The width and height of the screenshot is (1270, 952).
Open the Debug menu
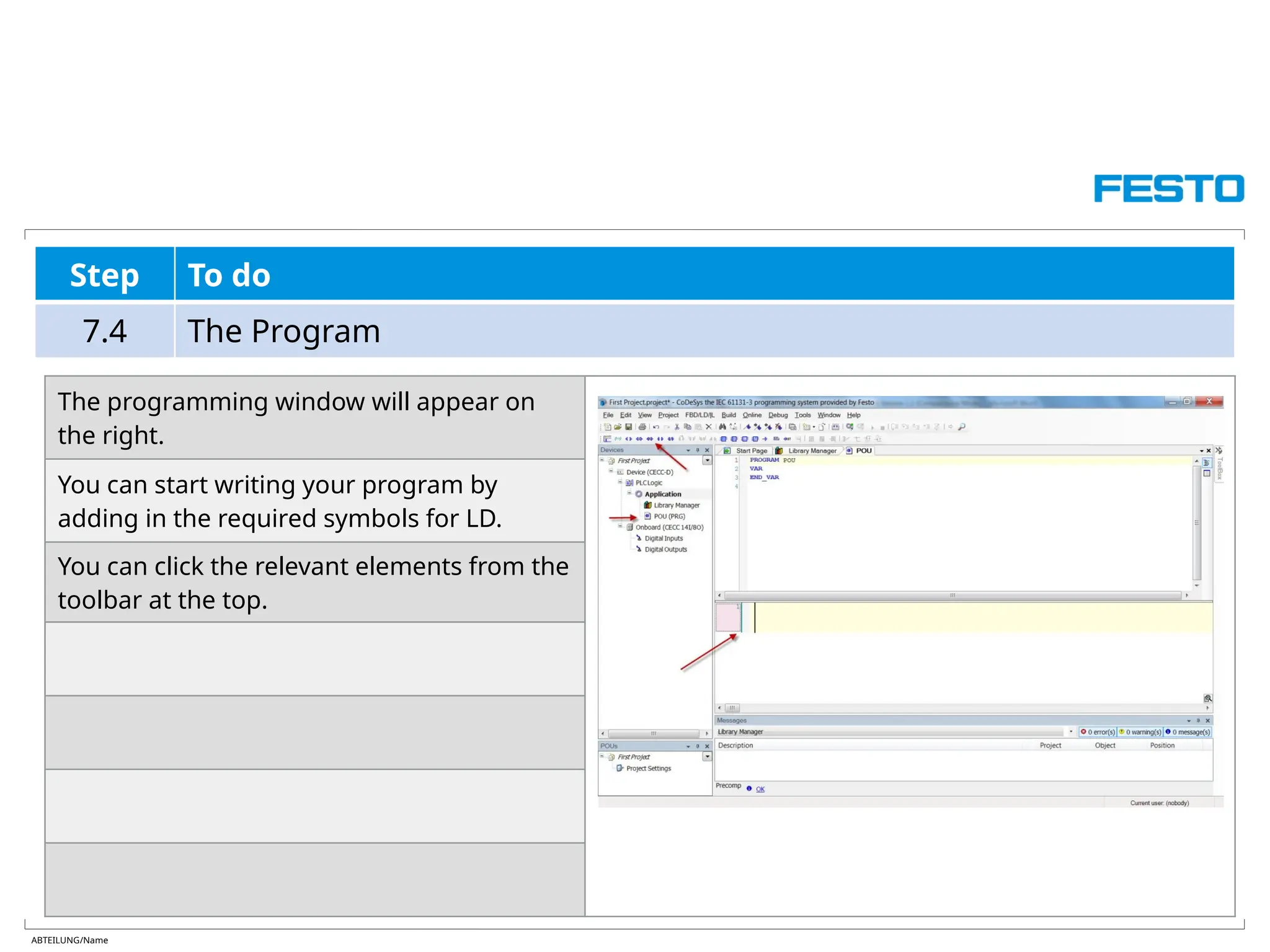[778, 415]
